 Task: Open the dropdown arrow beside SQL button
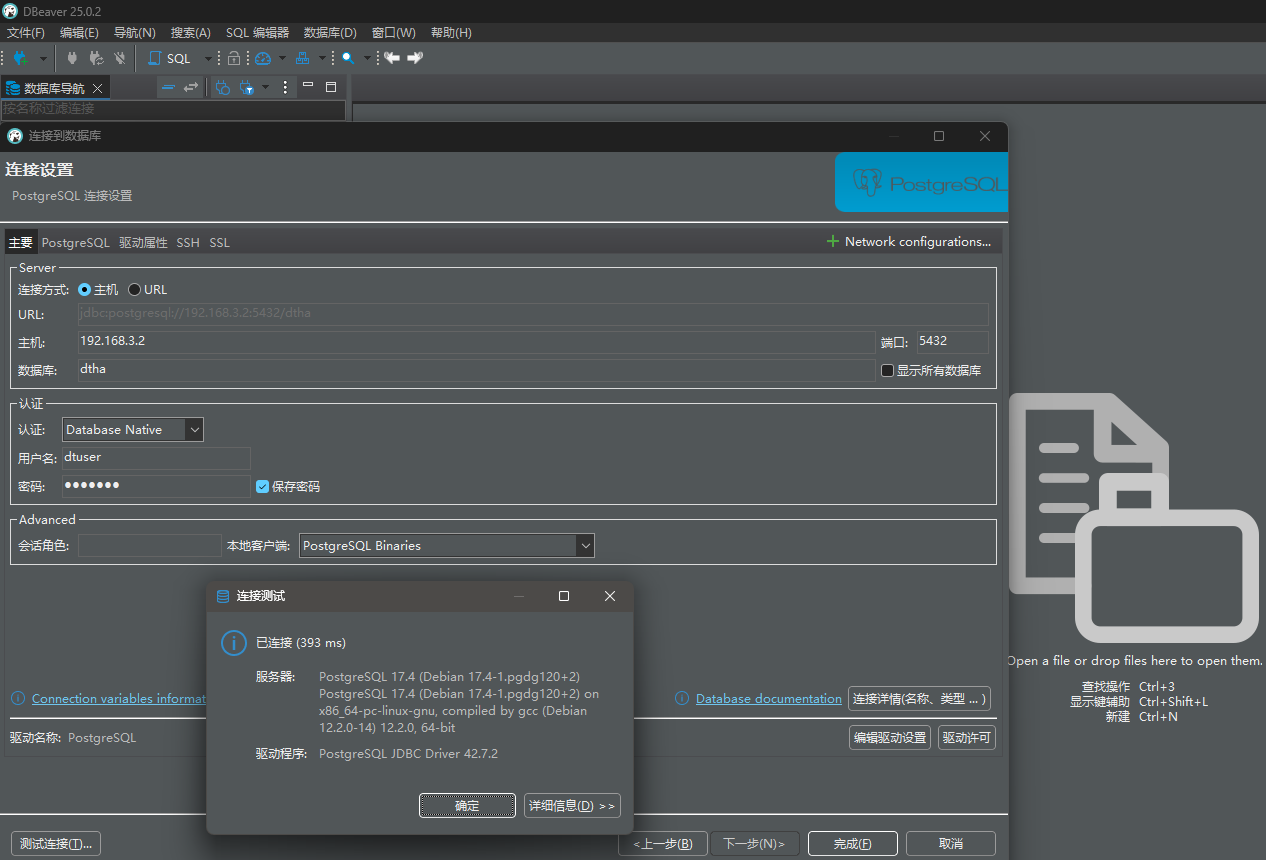click(x=208, y=58)
